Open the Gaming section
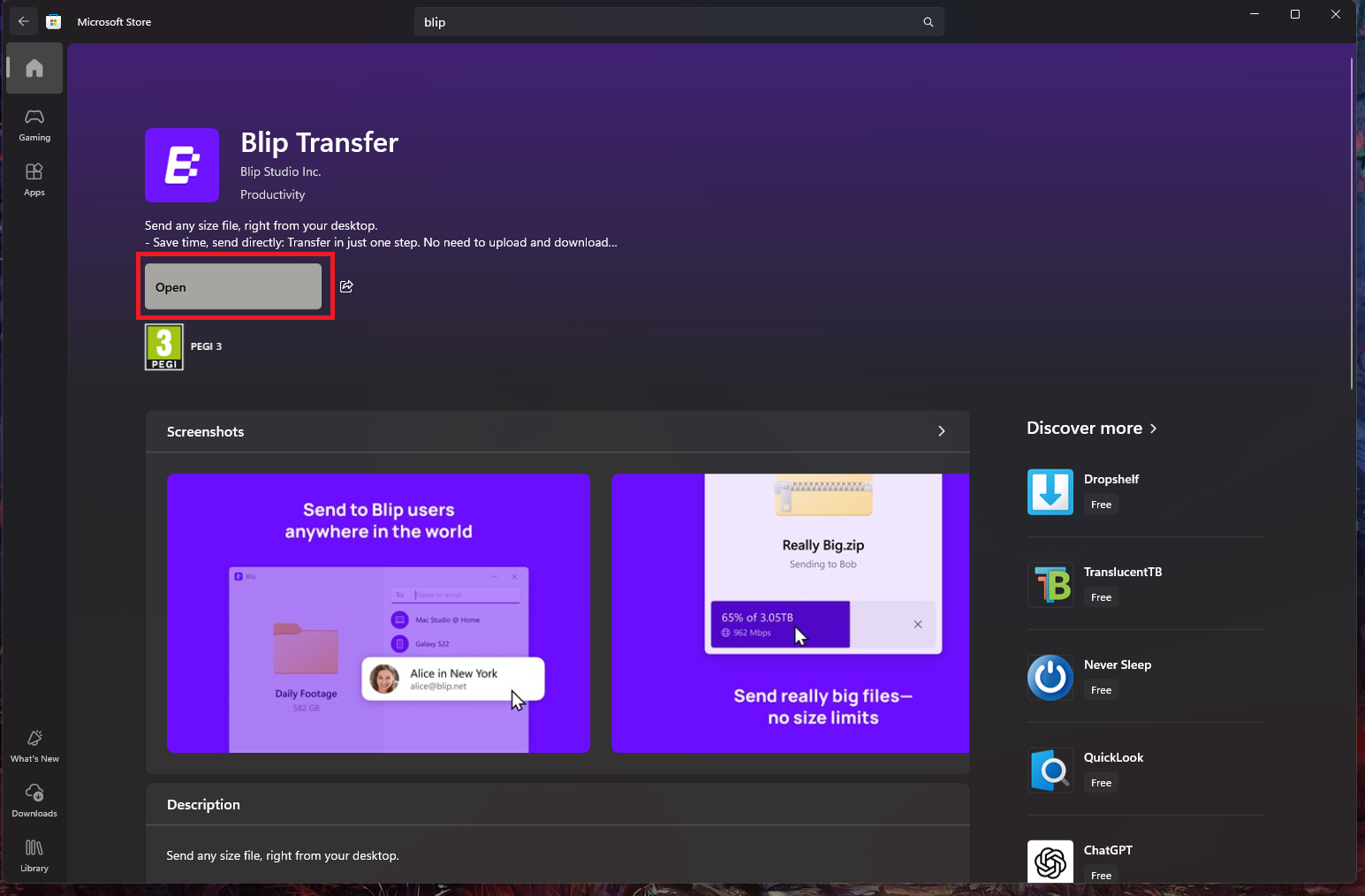Image resolution: width=1365 pixels, height=896 pixels. tap(34, 125)
